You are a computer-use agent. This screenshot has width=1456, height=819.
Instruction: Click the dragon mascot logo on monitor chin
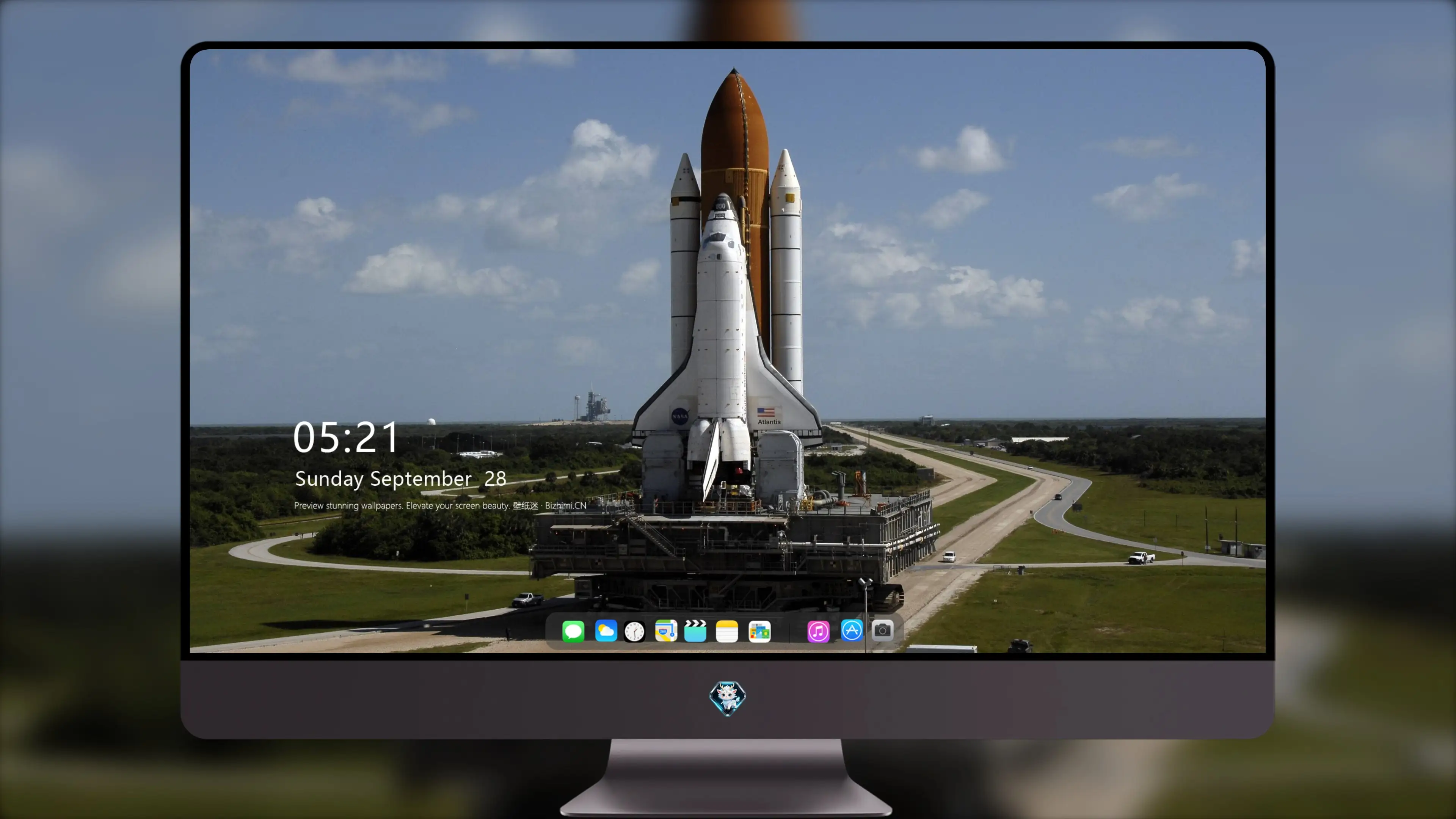pyautogui.click(x=728, y=698)
